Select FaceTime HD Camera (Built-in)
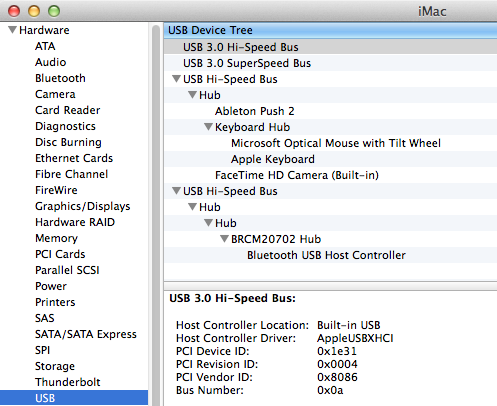The width and height of the screenshot is (497, 406). click(297, 175)
